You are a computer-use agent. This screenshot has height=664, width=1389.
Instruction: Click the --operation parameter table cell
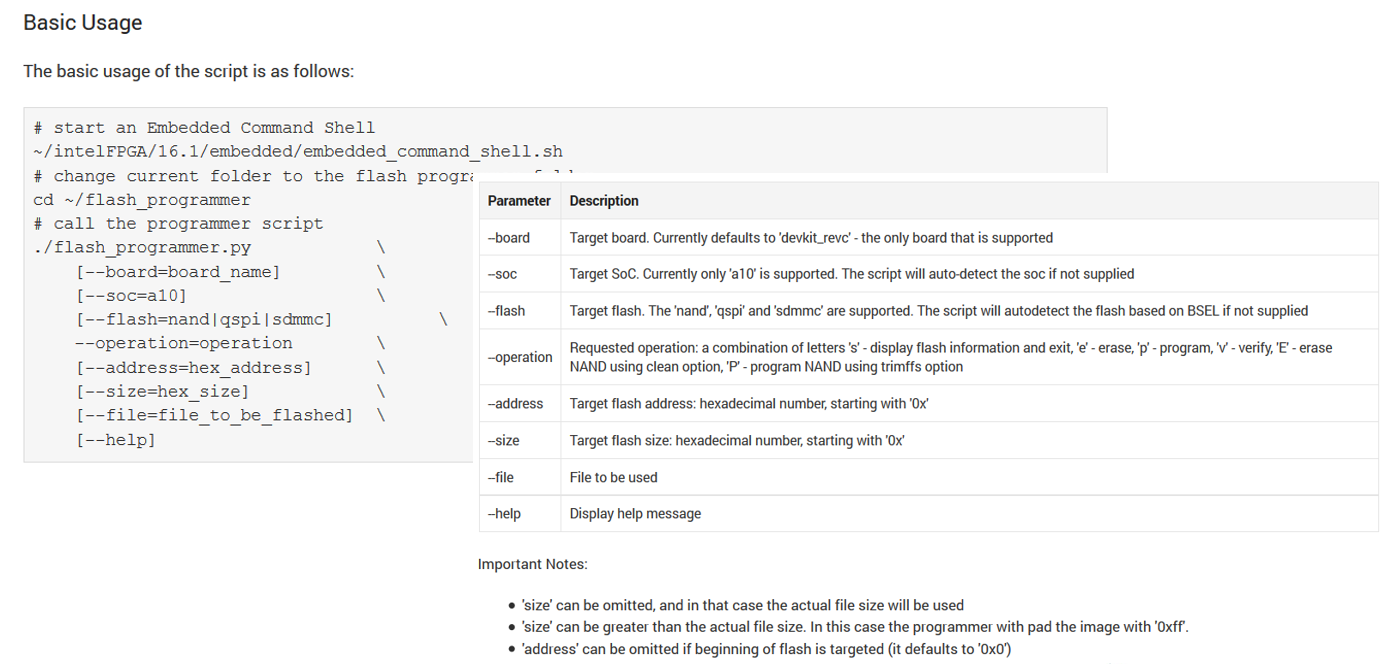coord(520,357)
